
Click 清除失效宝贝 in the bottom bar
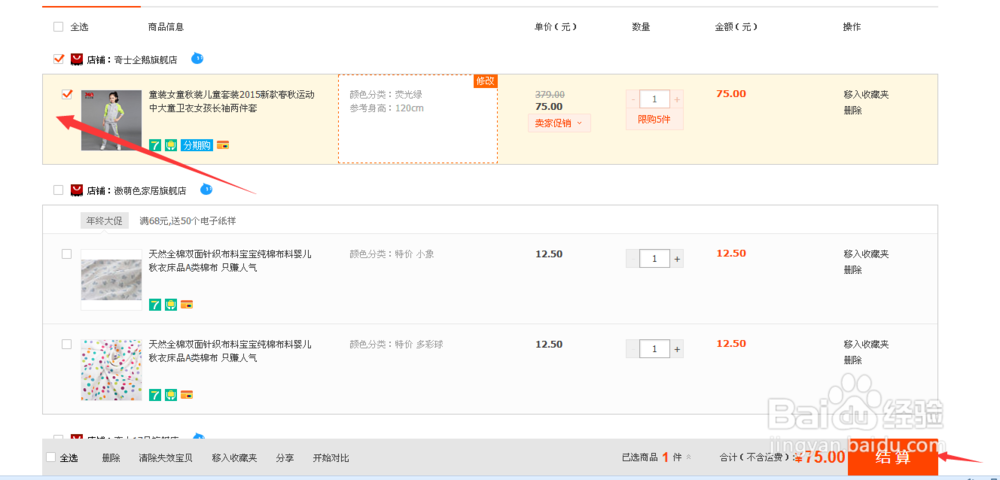[x=166, y=458]
